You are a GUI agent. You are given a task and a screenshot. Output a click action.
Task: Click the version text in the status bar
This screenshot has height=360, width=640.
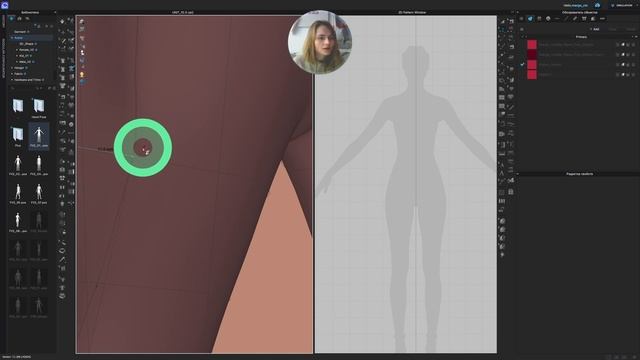coord(16,357)
